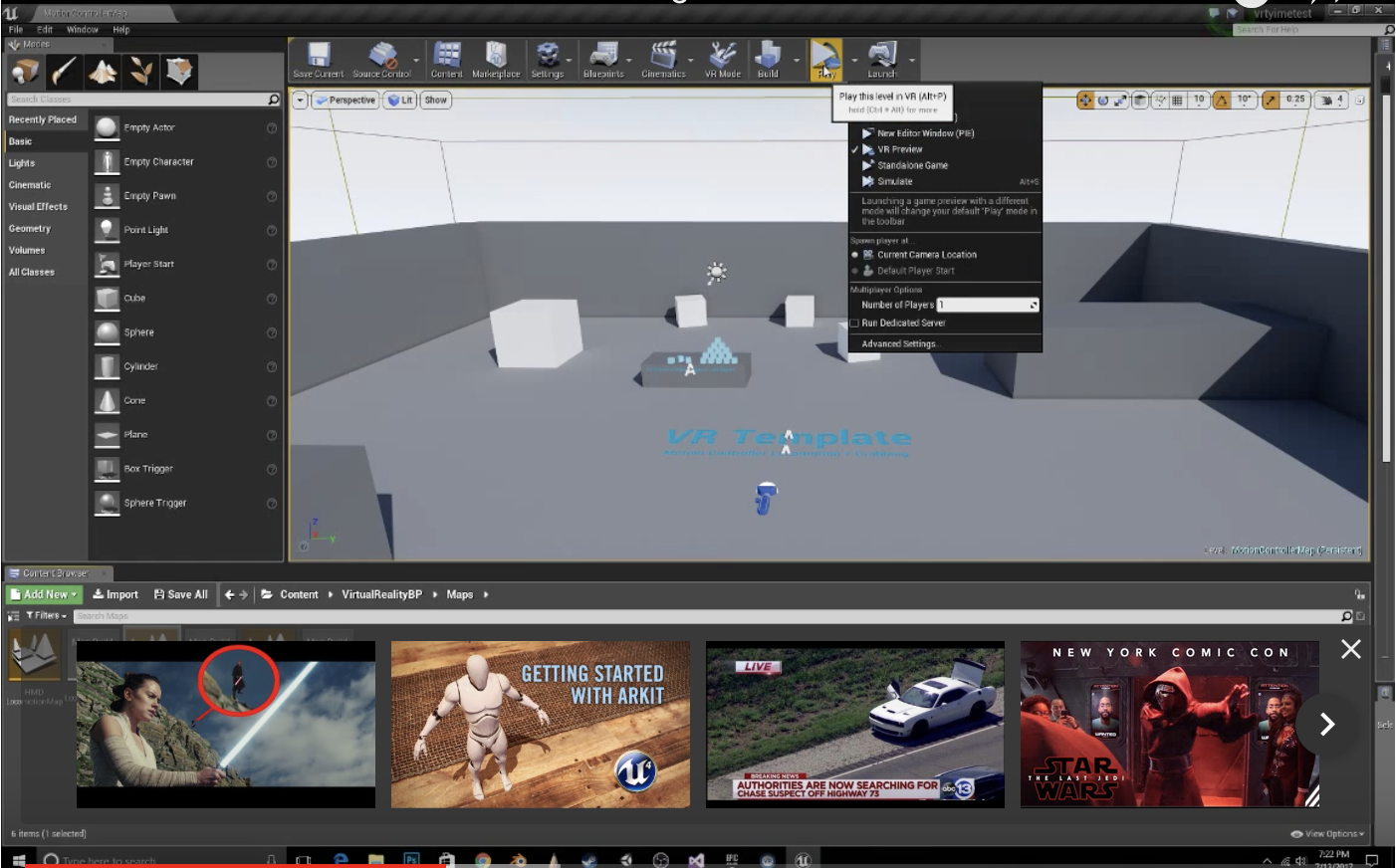Expand the Add New dropdown button
Viewport: 1396px width, 868px height.
point(44,594)
